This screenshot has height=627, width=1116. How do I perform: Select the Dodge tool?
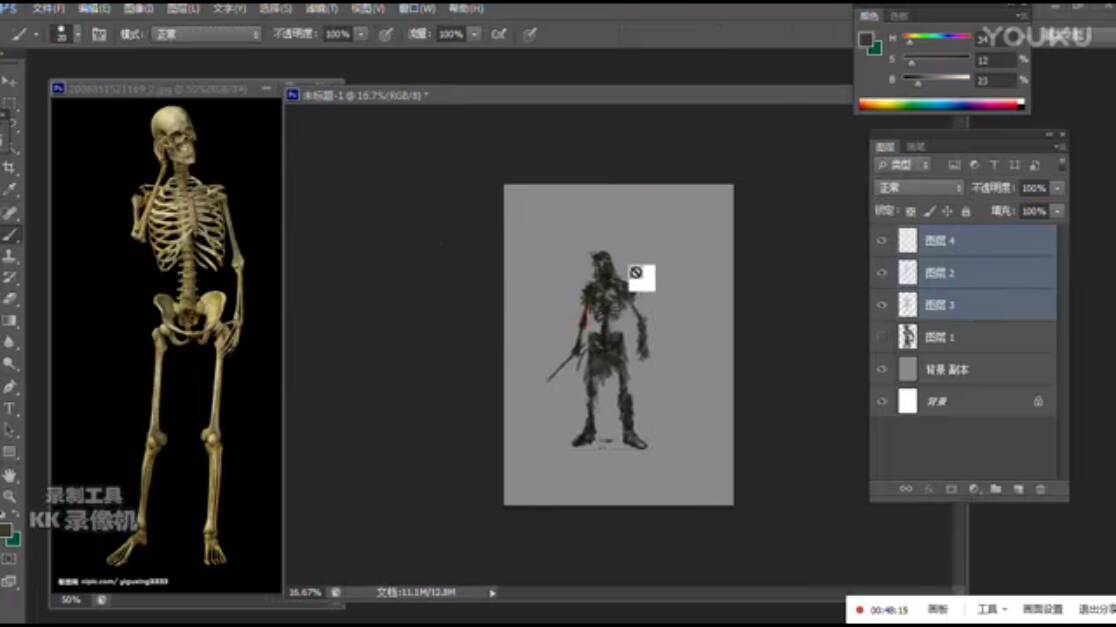coord(9,364)
